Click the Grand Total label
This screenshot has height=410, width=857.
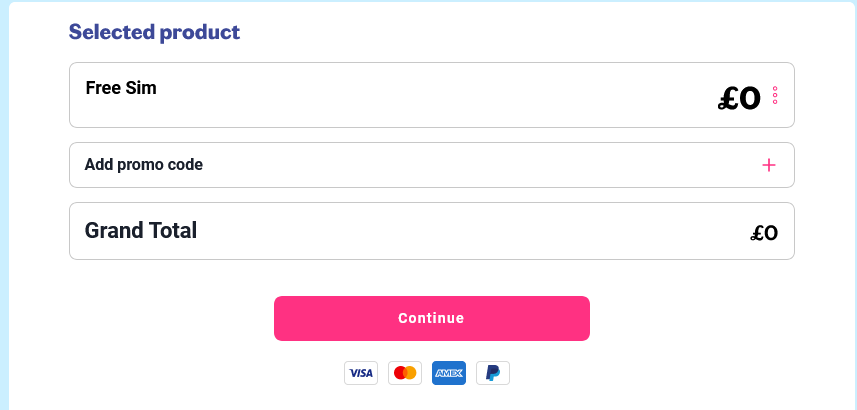140,231
